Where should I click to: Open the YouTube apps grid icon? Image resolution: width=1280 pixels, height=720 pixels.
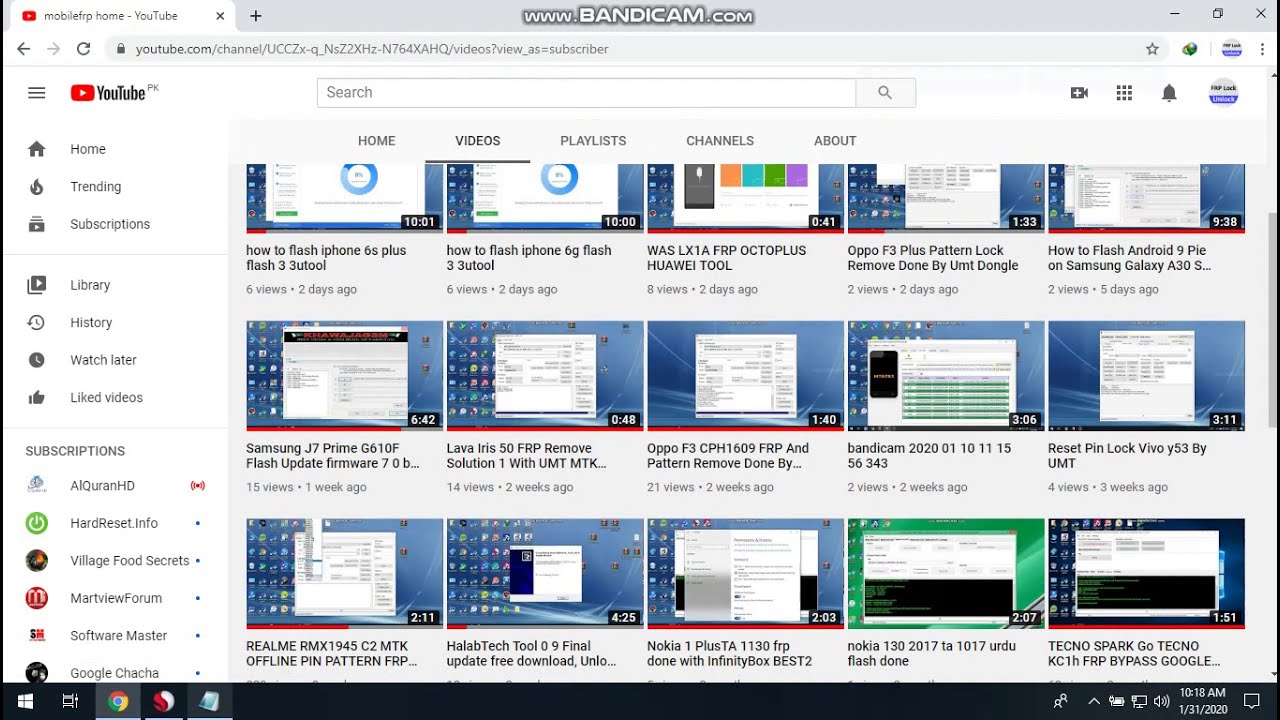[x=1124, y=93]
